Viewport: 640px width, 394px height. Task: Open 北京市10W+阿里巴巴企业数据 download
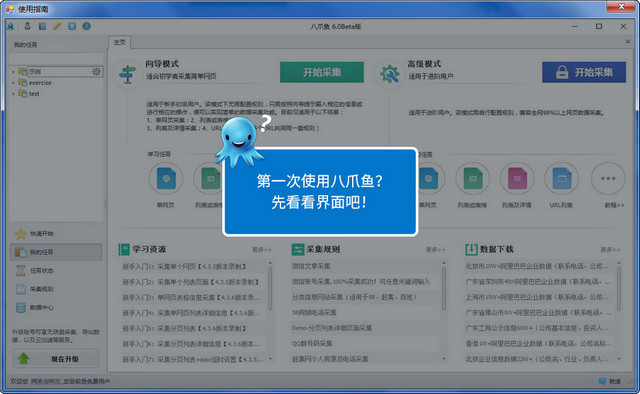537,266
